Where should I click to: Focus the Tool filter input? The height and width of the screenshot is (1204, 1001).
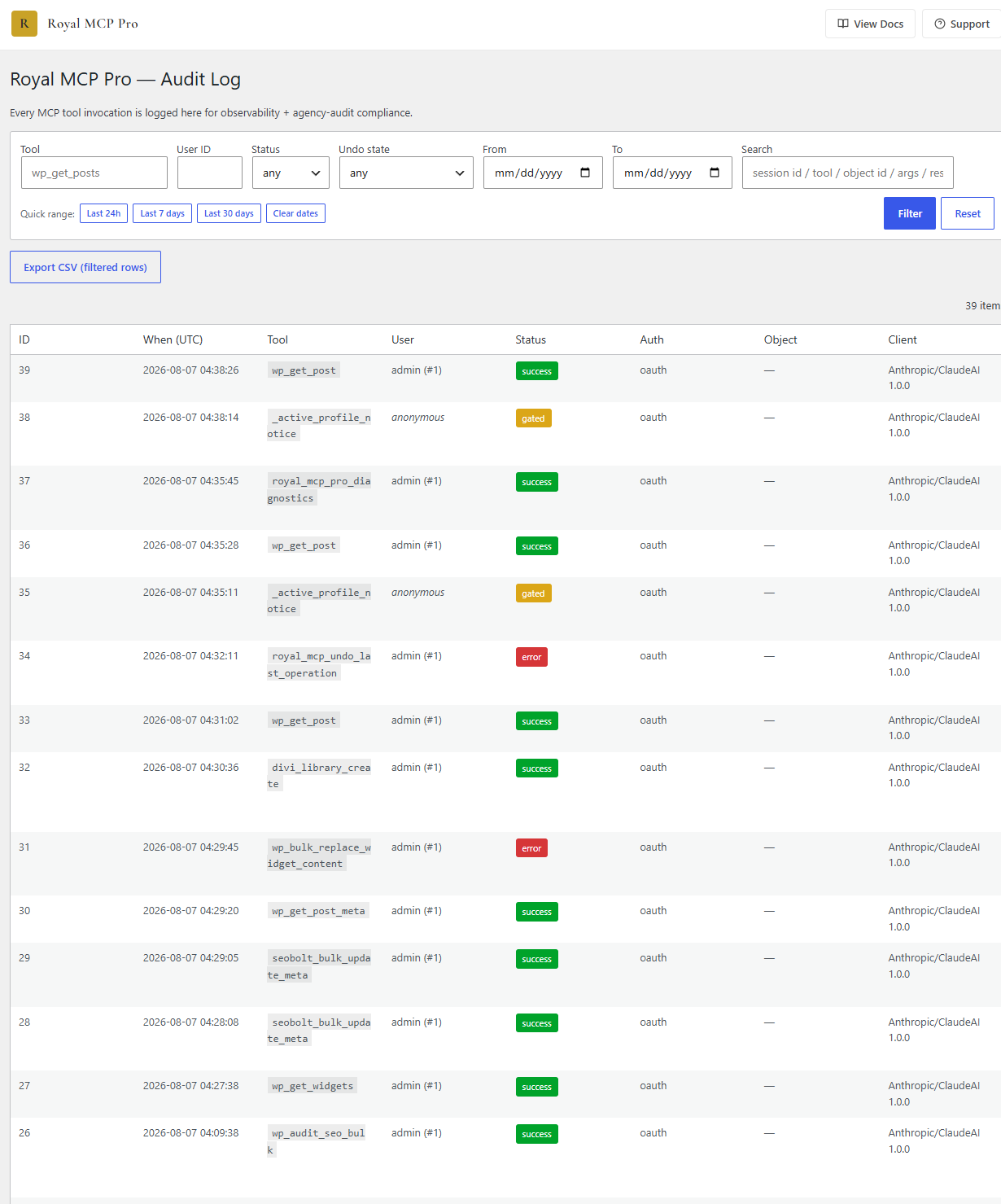pyautogui.click(x=94, y=173)
